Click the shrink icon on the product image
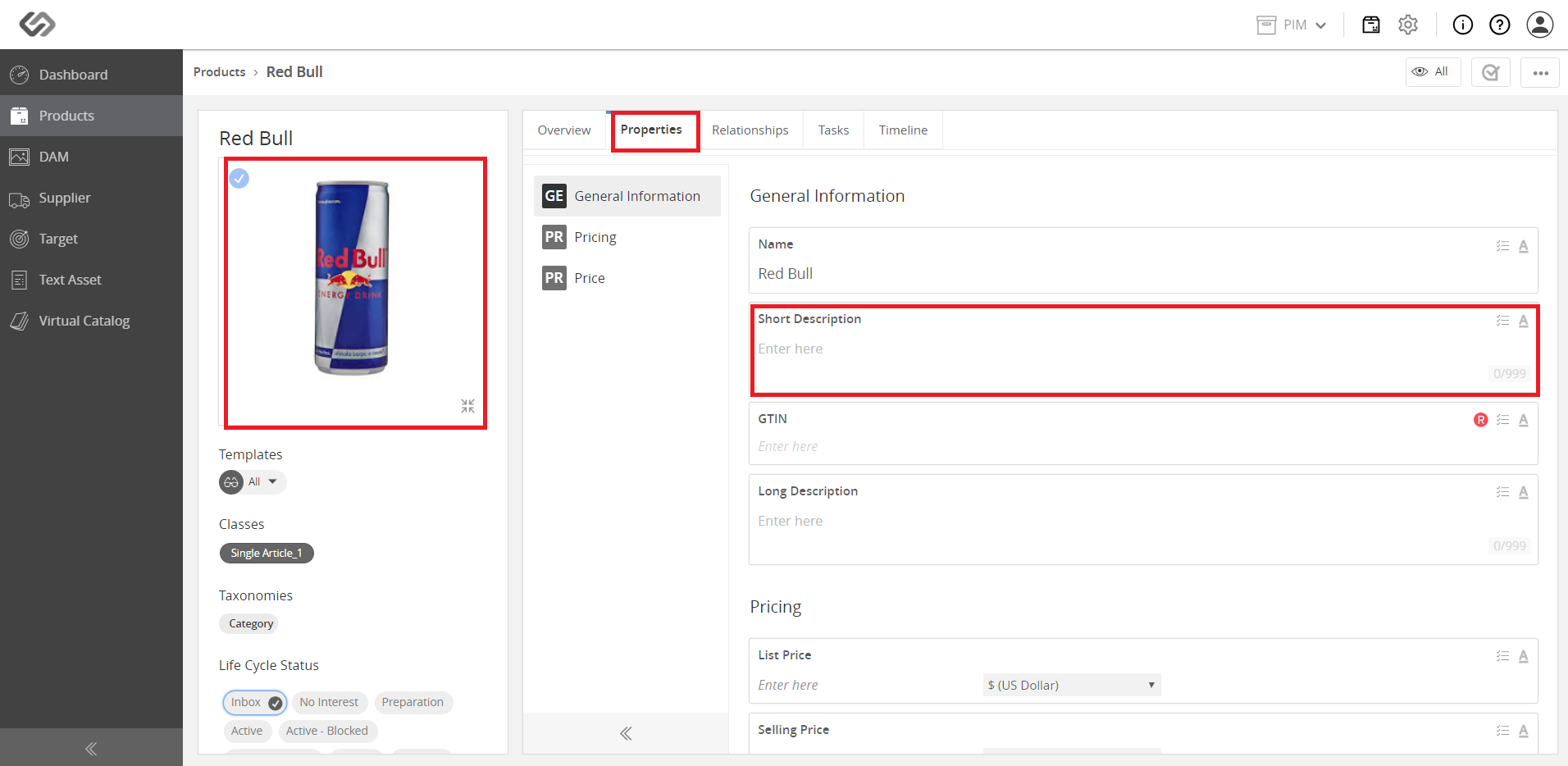Image resolution: width=1568 pixels, height=766 pixels. coord(467,406)
